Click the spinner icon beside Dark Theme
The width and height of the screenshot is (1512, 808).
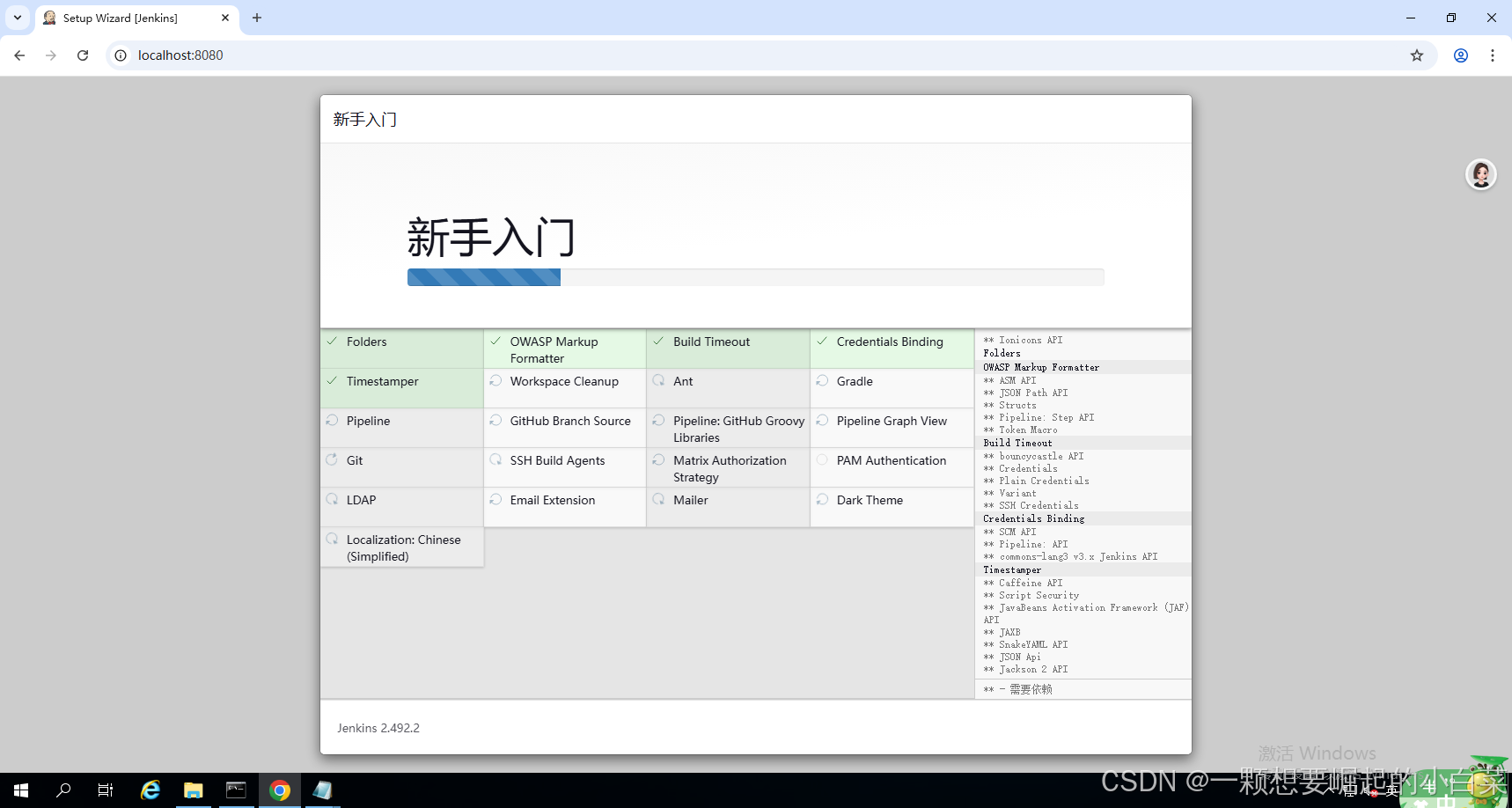coord(822,499)
